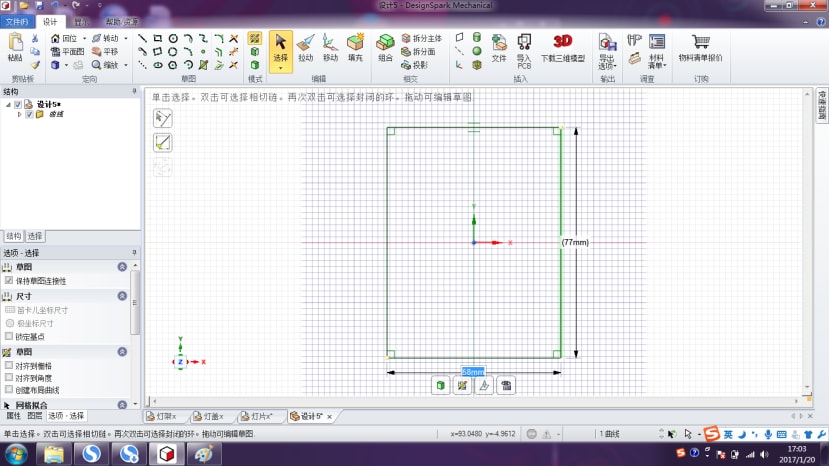Open the 回位 dropdown arrow

pos(84,39)
